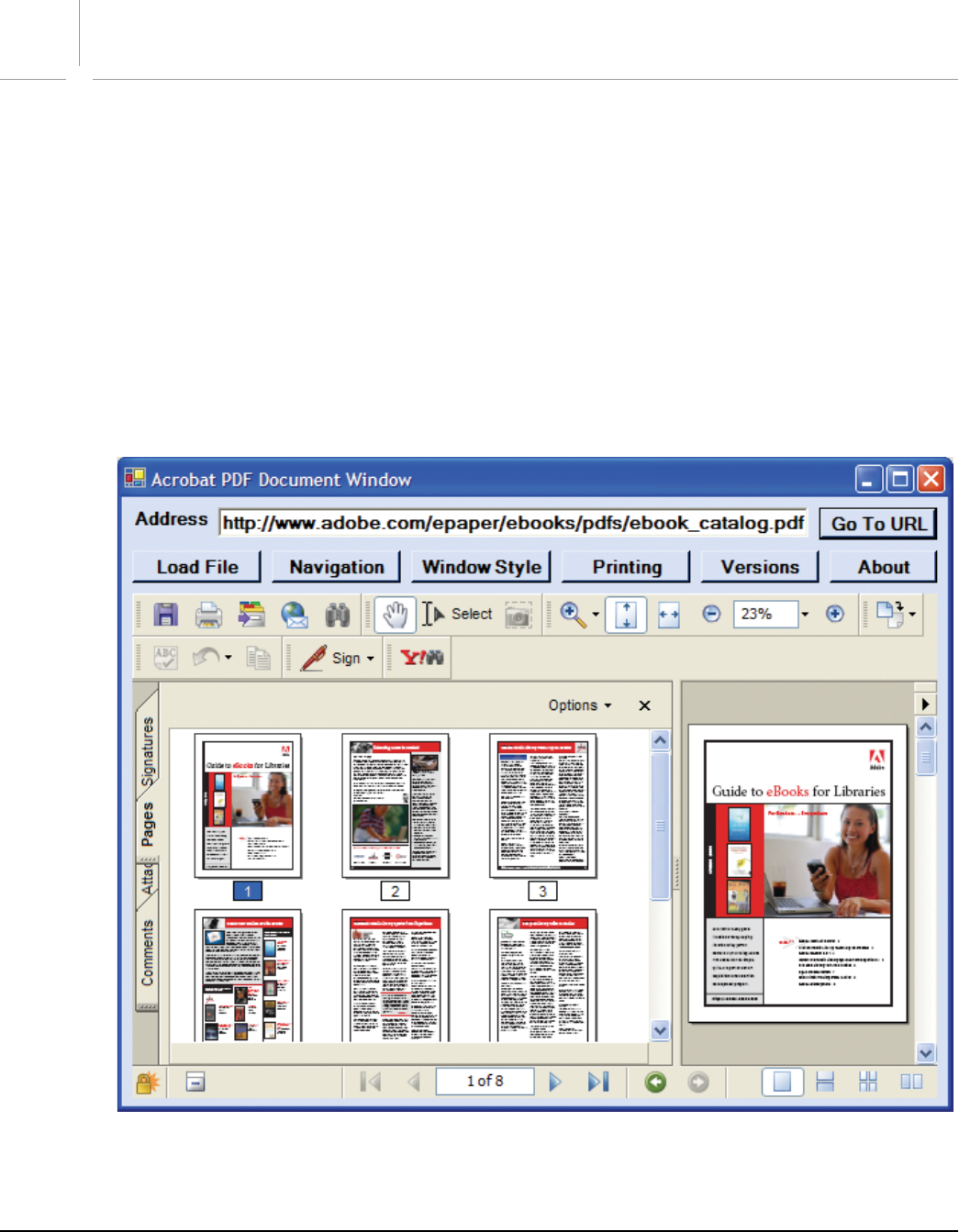Close the Pages navigation panel
959x1232 pixels.
pyautogui.click(x=644, y=705)
